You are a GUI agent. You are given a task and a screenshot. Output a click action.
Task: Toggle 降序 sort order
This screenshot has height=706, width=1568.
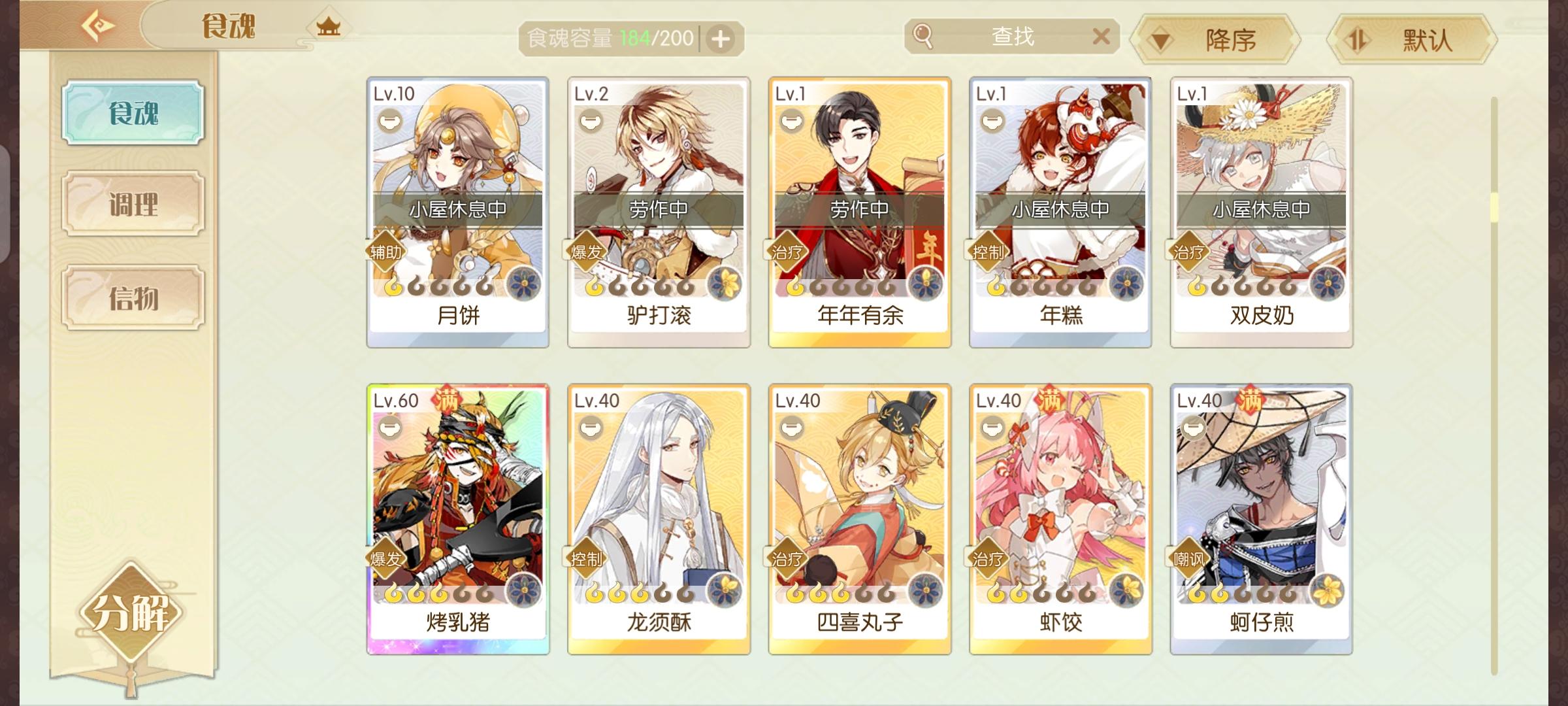click(x=1215, y=41)
